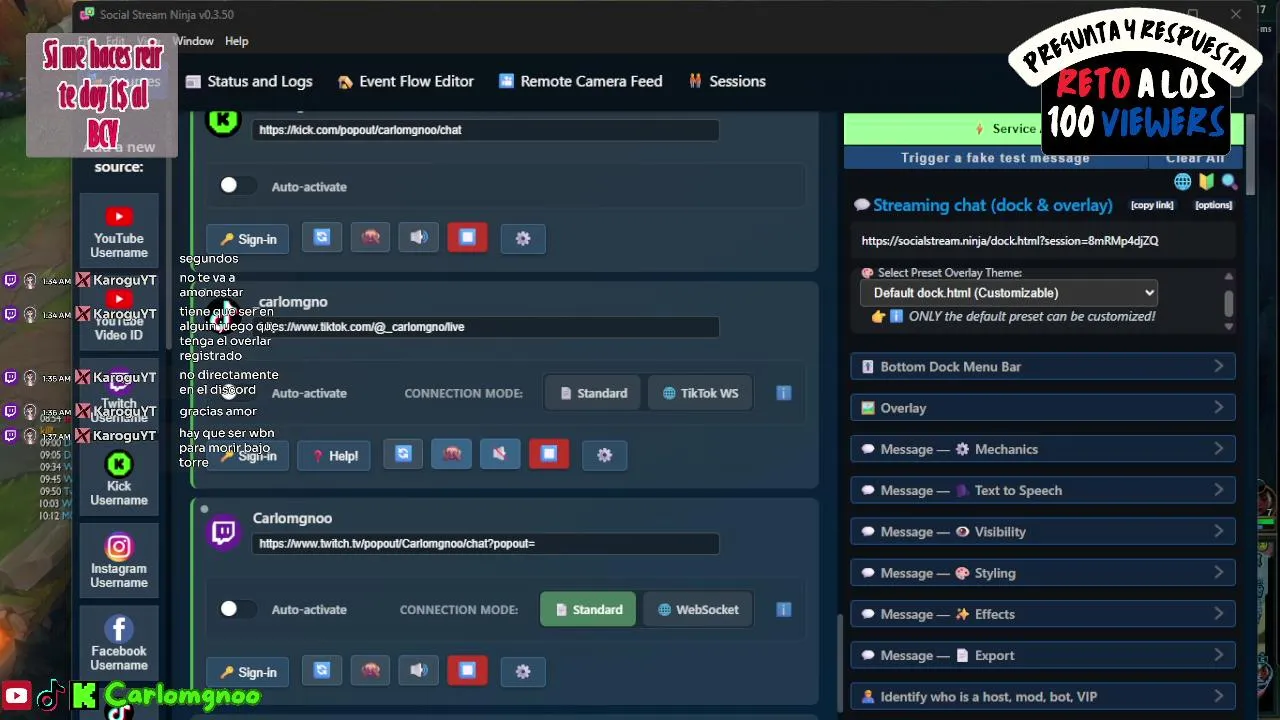
Task: Expand Identify who is a host section
Action: coord(1043,697)
